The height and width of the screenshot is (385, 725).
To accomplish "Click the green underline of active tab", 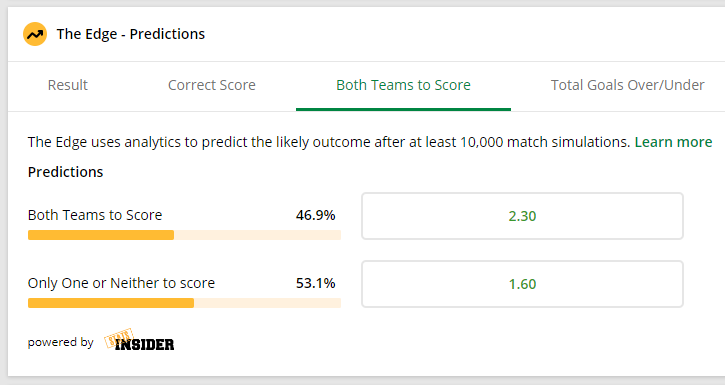I will click(x=403, y=110).
